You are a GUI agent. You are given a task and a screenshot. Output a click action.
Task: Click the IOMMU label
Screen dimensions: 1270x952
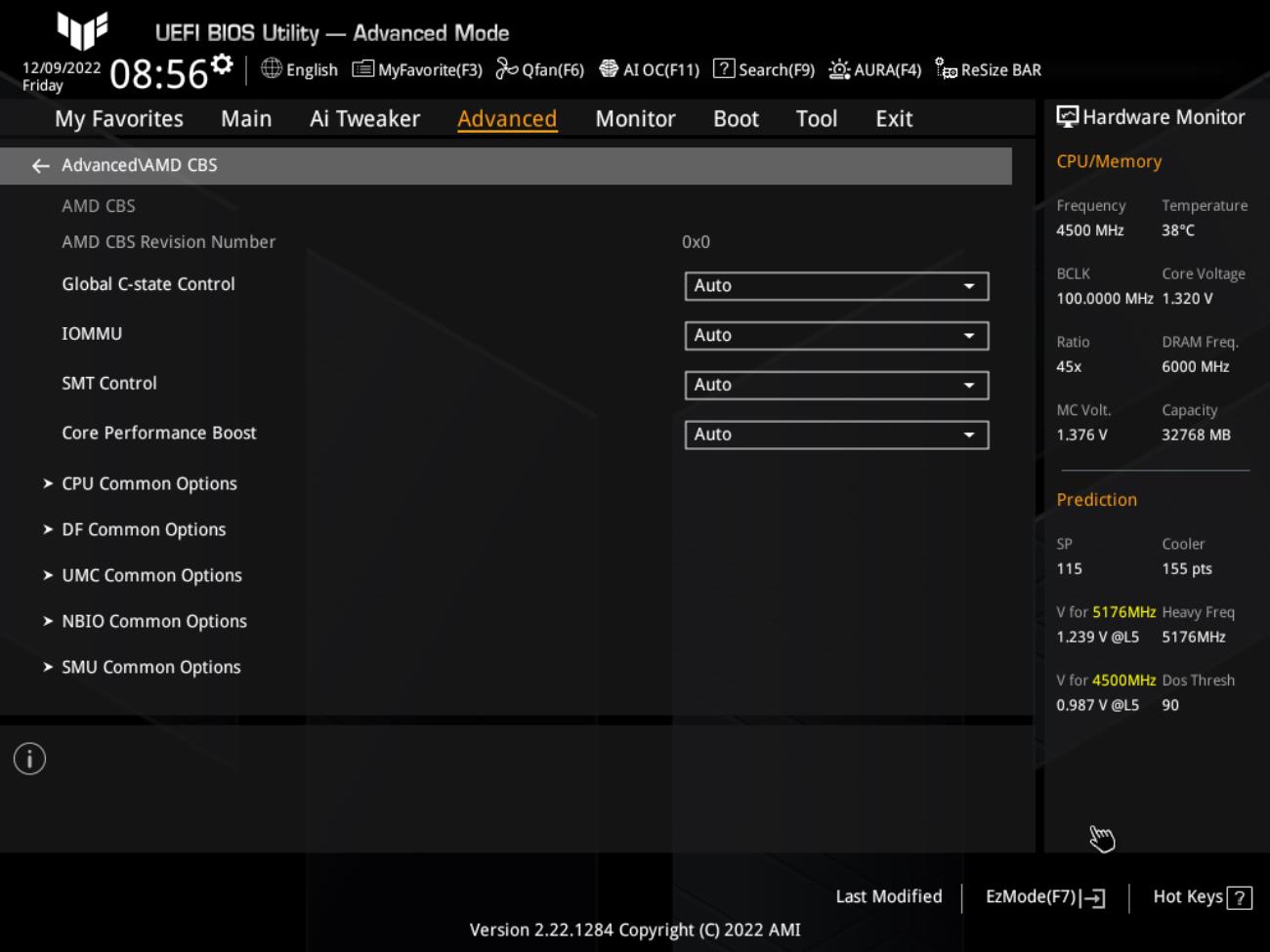(x=92, y=334)
